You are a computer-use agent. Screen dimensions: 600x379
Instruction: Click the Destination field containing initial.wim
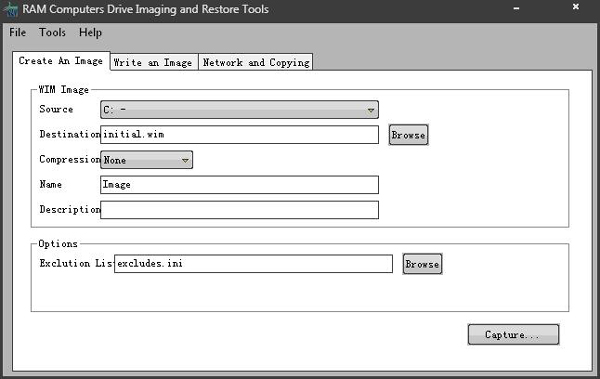click(x=240, y=135)
